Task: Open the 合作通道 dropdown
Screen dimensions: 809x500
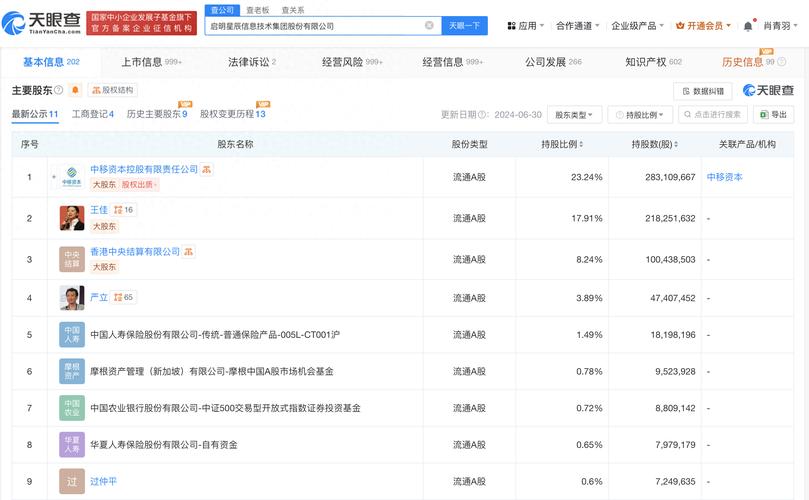Action: click(577, 26)
